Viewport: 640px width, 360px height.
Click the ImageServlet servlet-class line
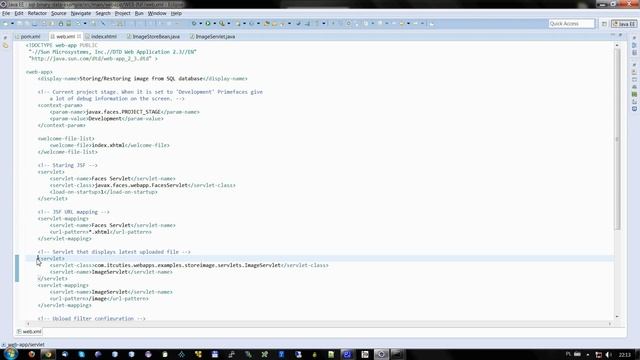(189, 265)
